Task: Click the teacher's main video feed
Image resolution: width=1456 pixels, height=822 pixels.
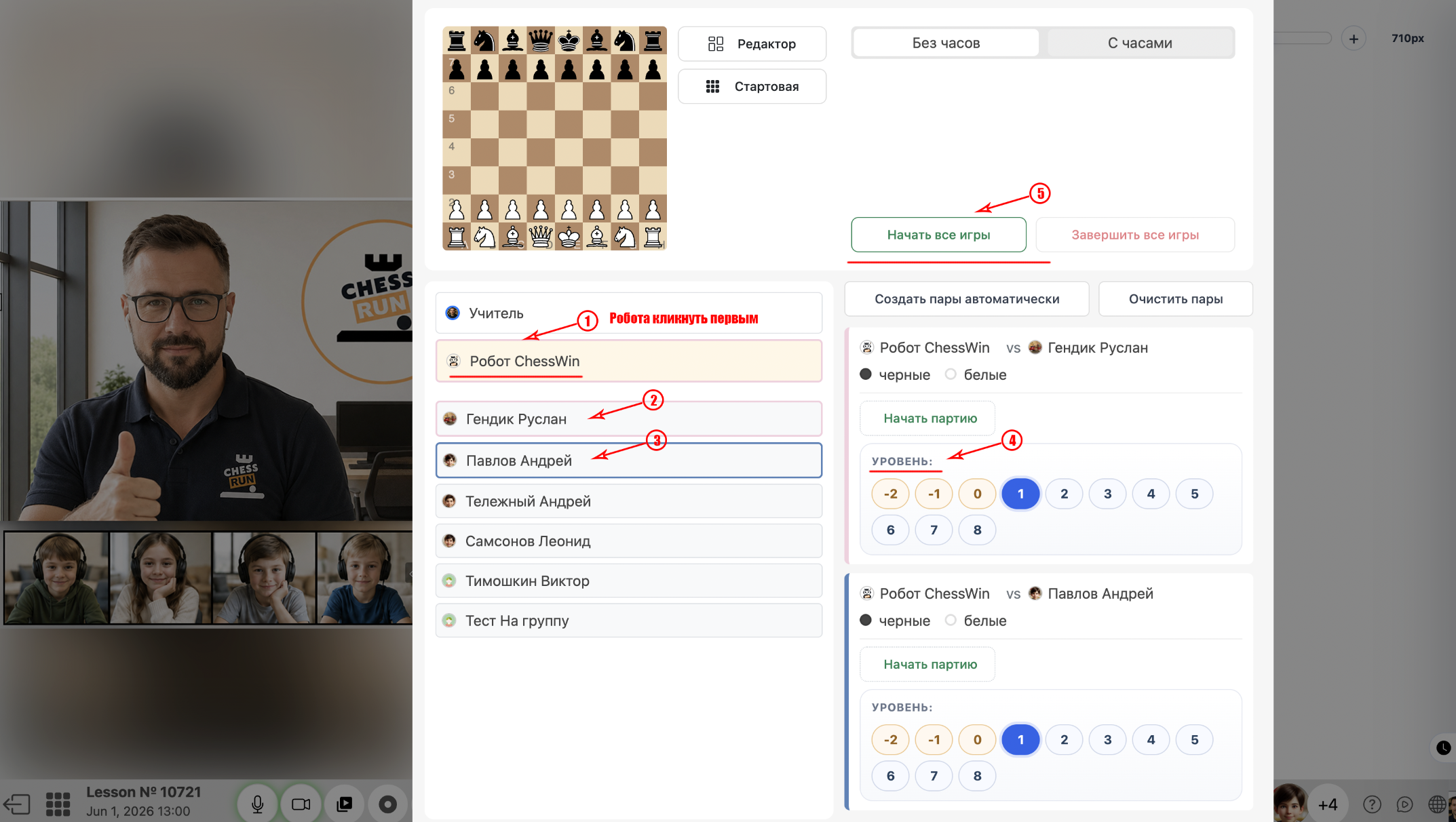Action: pos(206,360)
